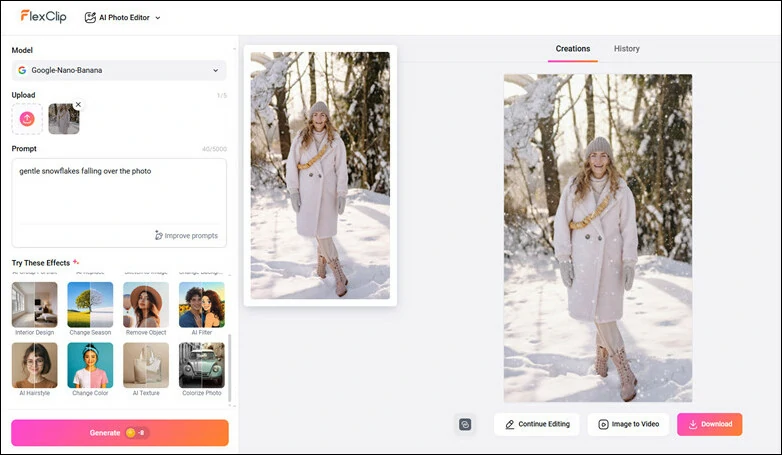Click the AI Photo Editor icon
The width and height of the screenshot is (782, 455).
90,17
